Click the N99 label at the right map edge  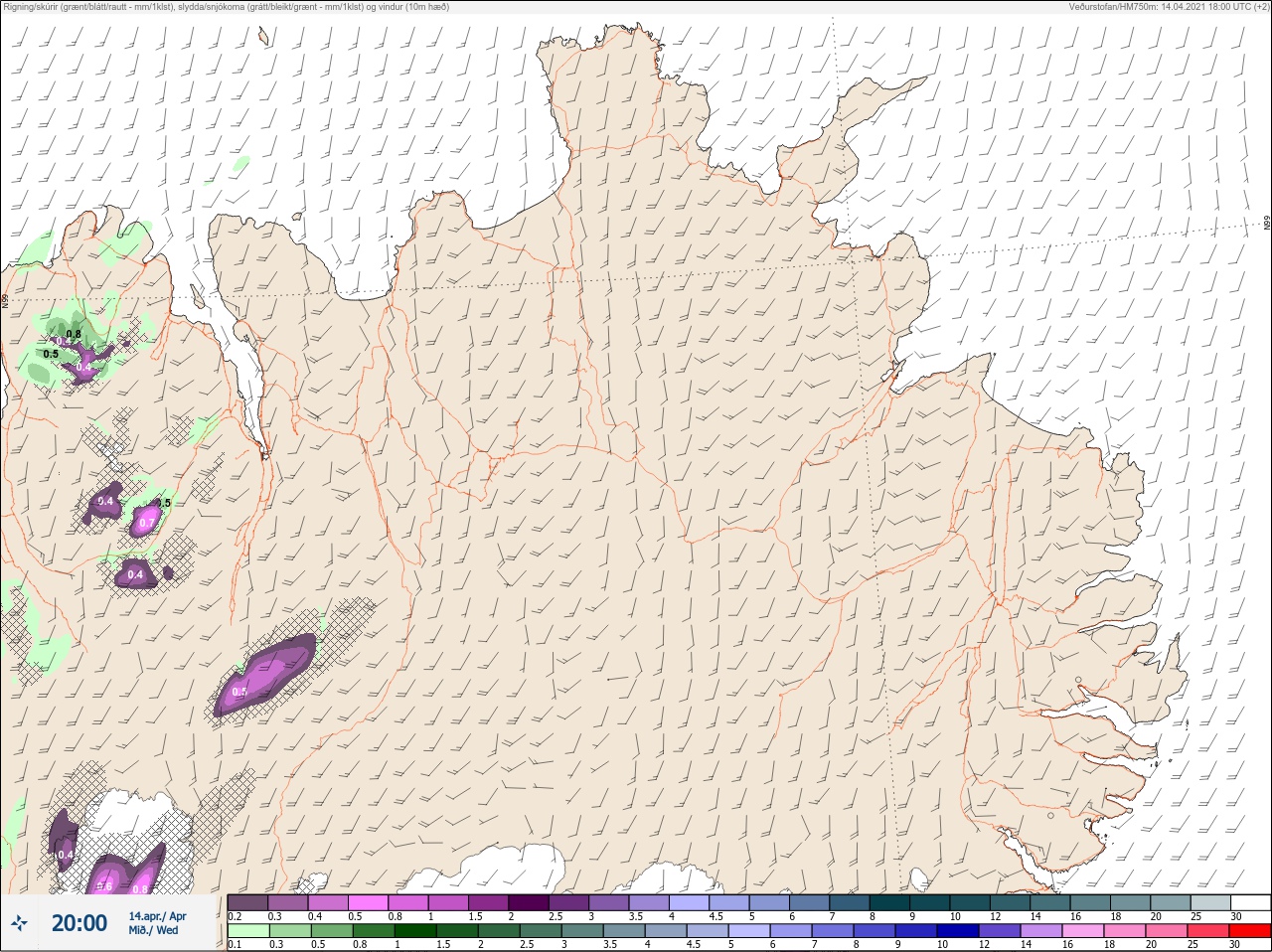1267,224
